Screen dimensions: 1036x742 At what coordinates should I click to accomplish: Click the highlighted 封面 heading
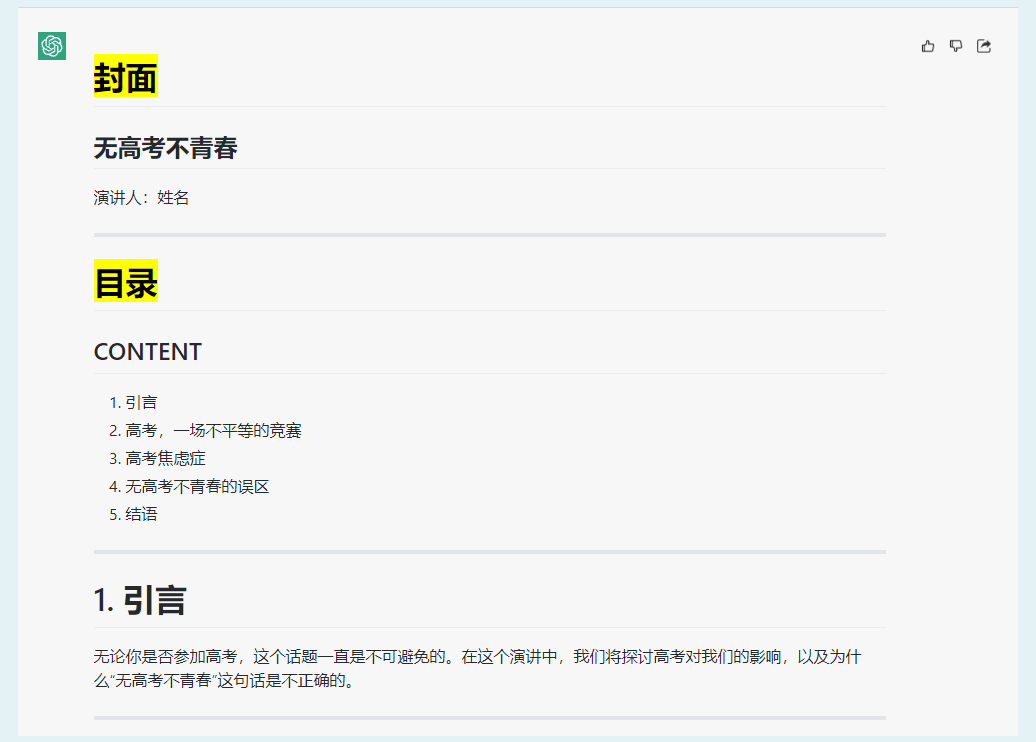point(125,76)
